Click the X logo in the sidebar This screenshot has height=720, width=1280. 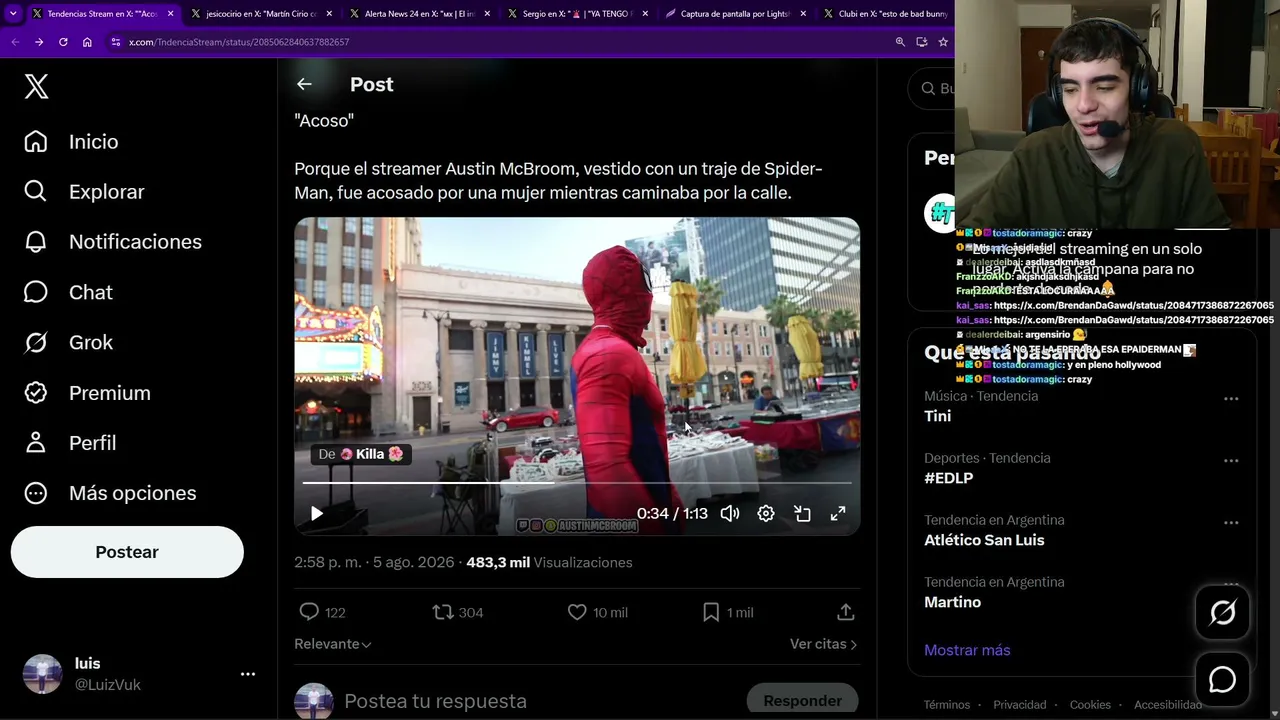(36, 87)
